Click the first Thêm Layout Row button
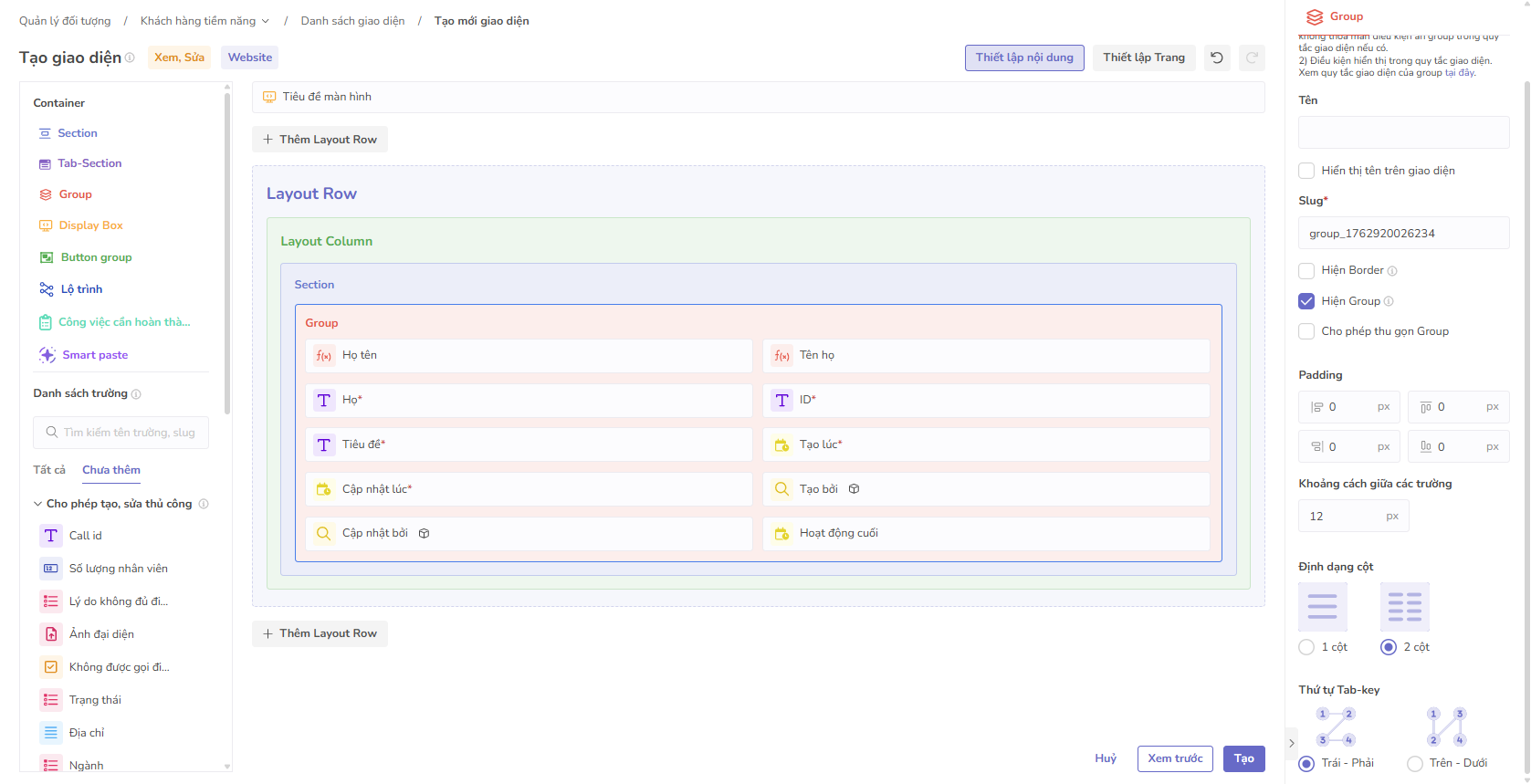 [x=320, y=140]
